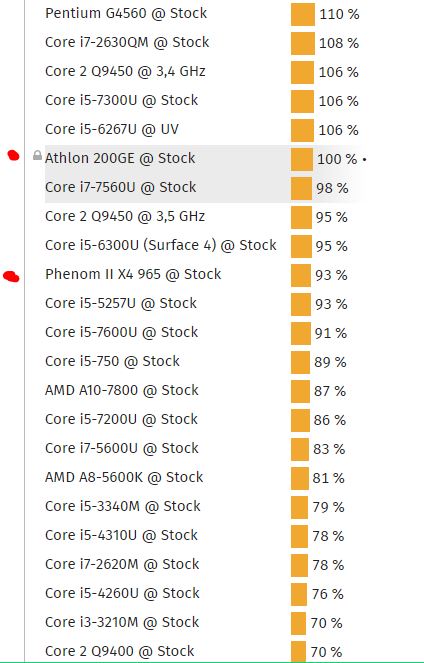Click the lock icon beside Athlon 200GE
Screen dimensions: 424x663
point(37,156)
